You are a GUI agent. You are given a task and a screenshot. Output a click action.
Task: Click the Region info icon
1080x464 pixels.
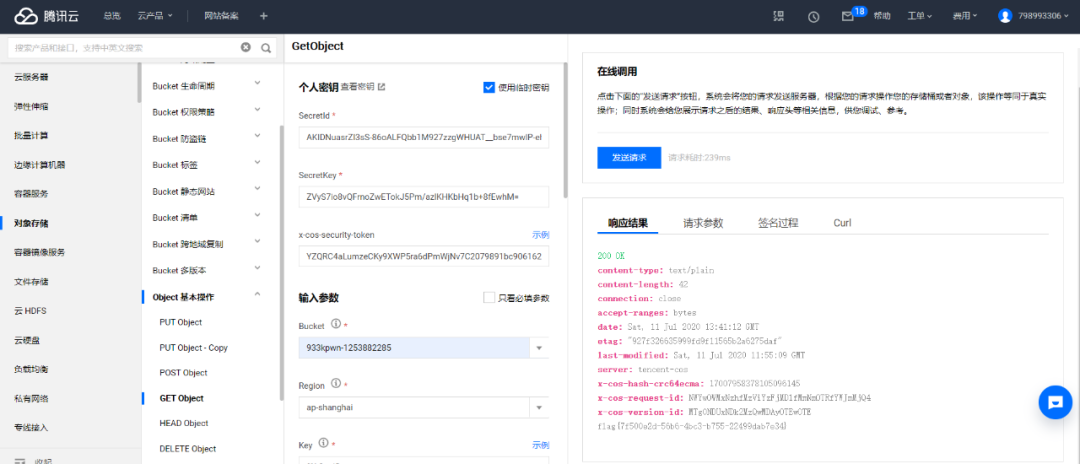point(336,383)
